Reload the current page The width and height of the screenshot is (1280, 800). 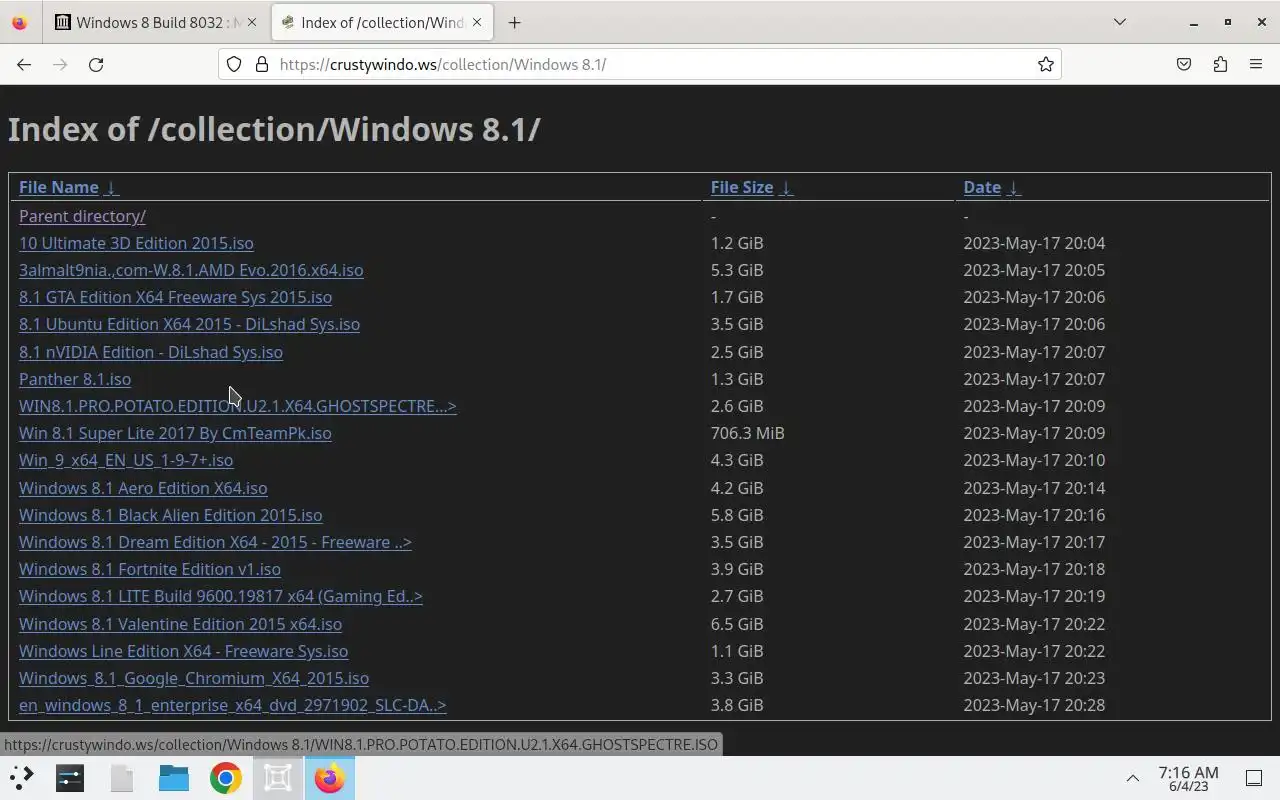pos(96,64)
